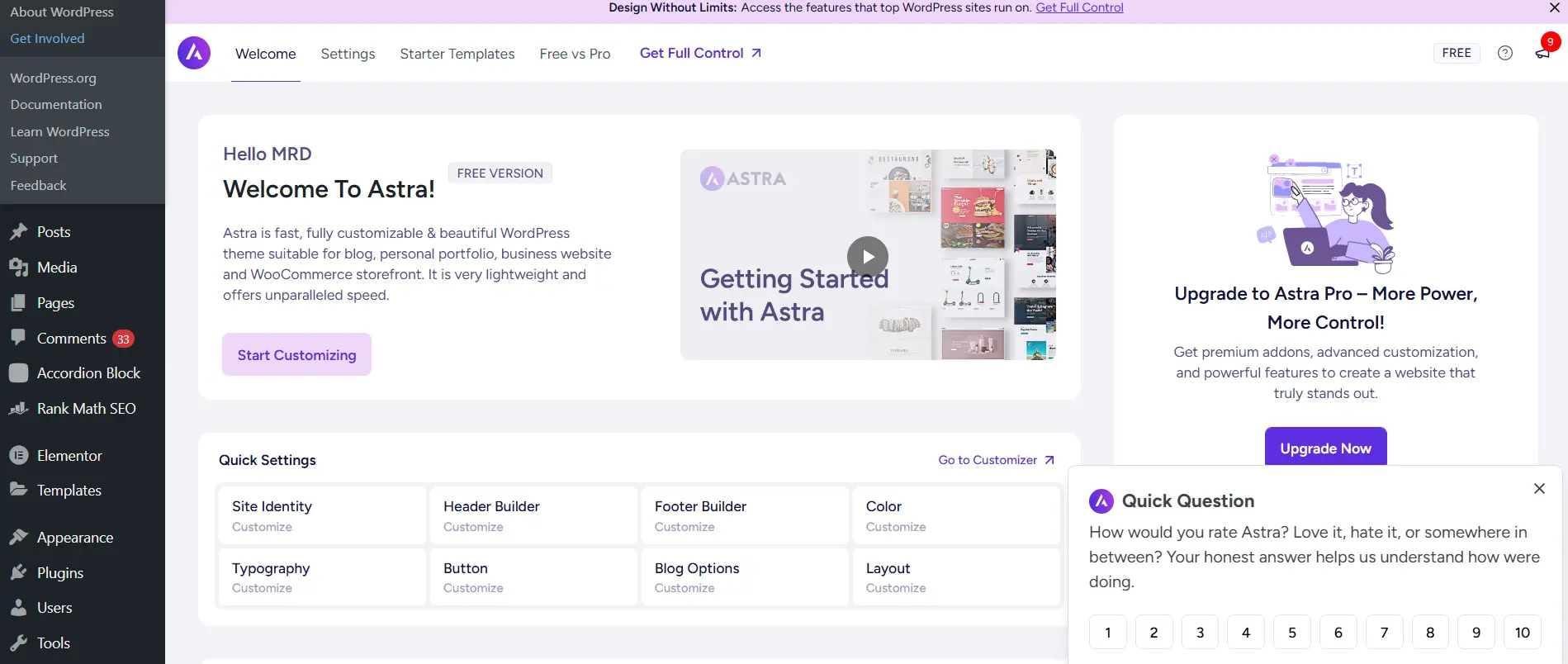Screen dimensions: 1568x664
Task: Switch to the Welcome tab
Action: pos(265,54)
